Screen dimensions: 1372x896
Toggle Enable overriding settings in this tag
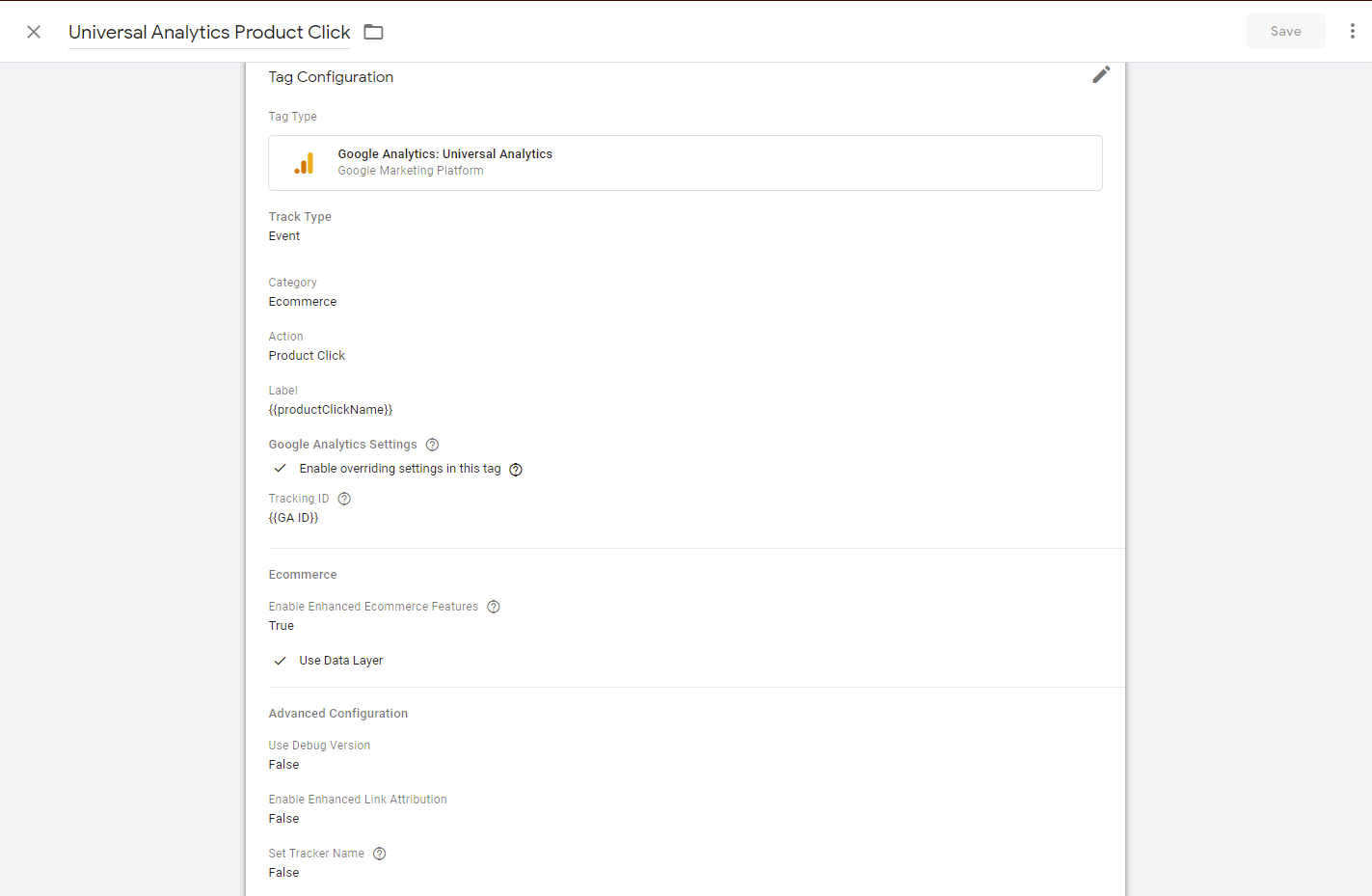point(281,469)
